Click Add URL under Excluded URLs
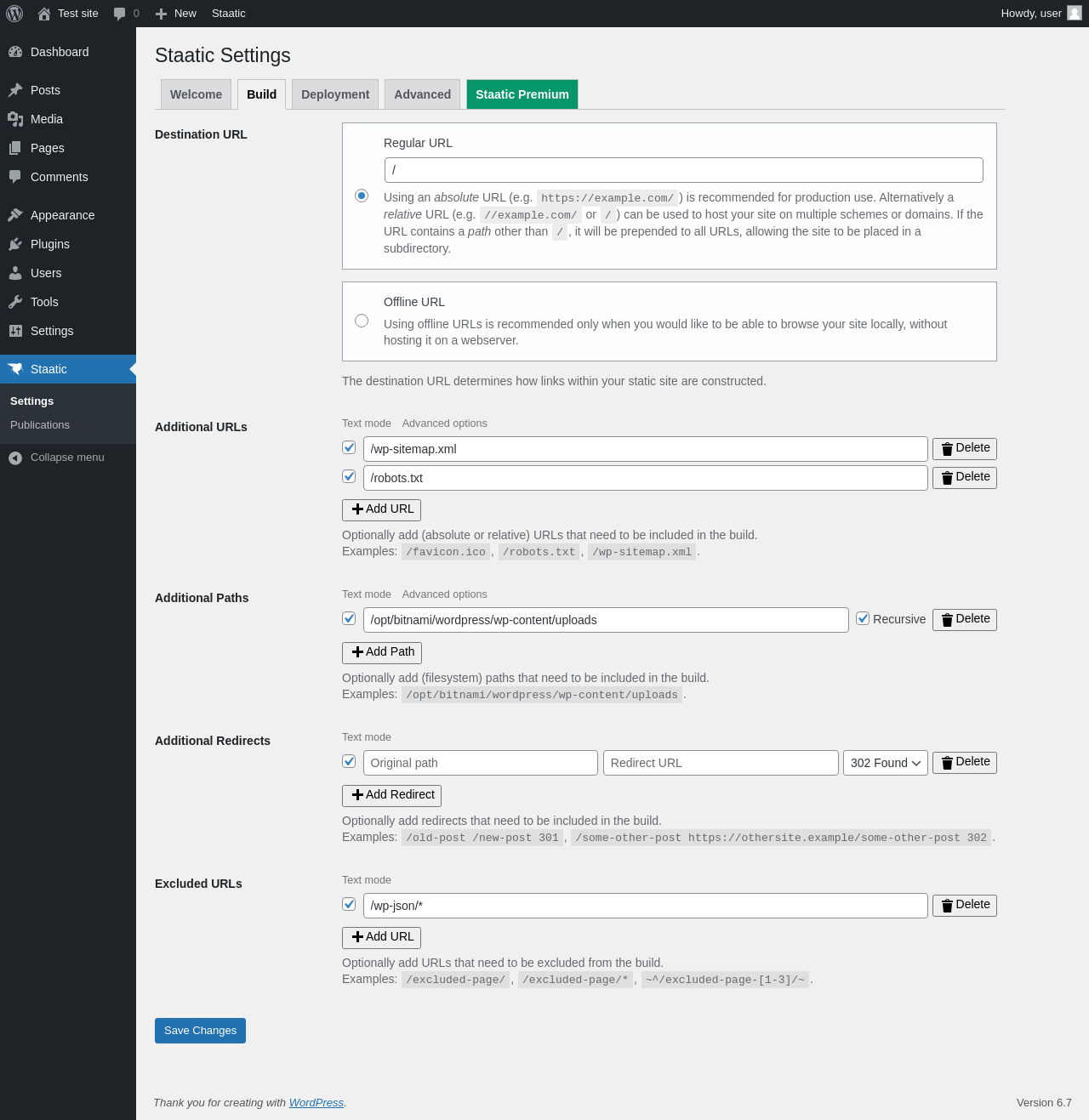 click(x=381, y=937)
